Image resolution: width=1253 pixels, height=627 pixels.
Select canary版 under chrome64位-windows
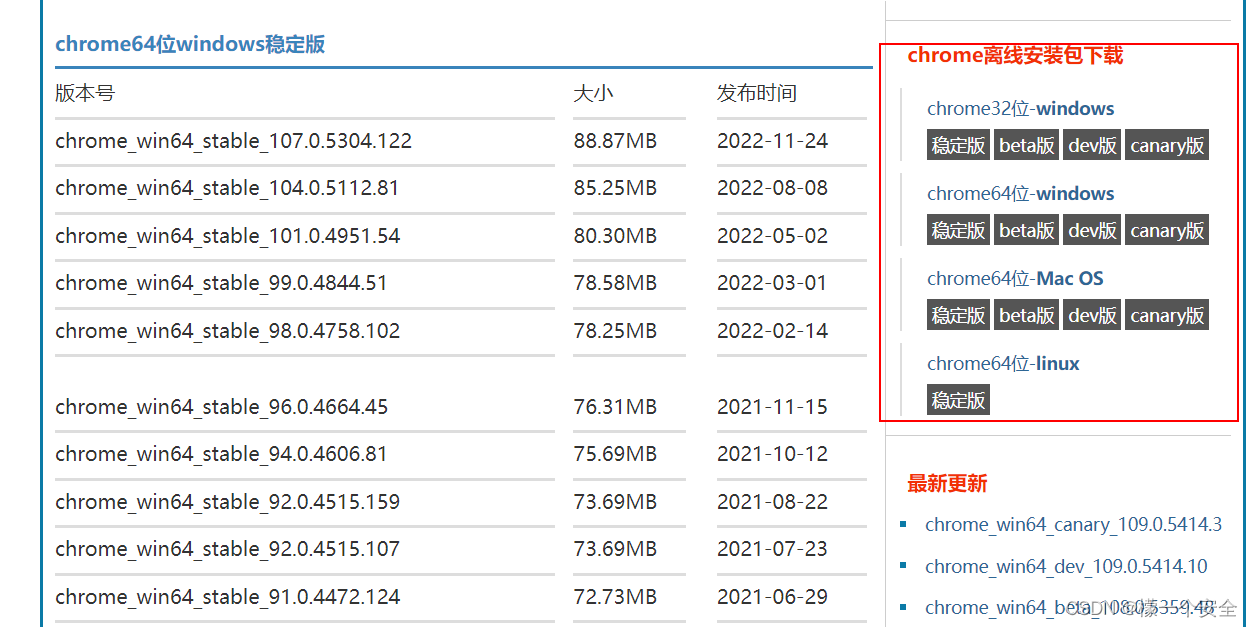point(1167,230)
